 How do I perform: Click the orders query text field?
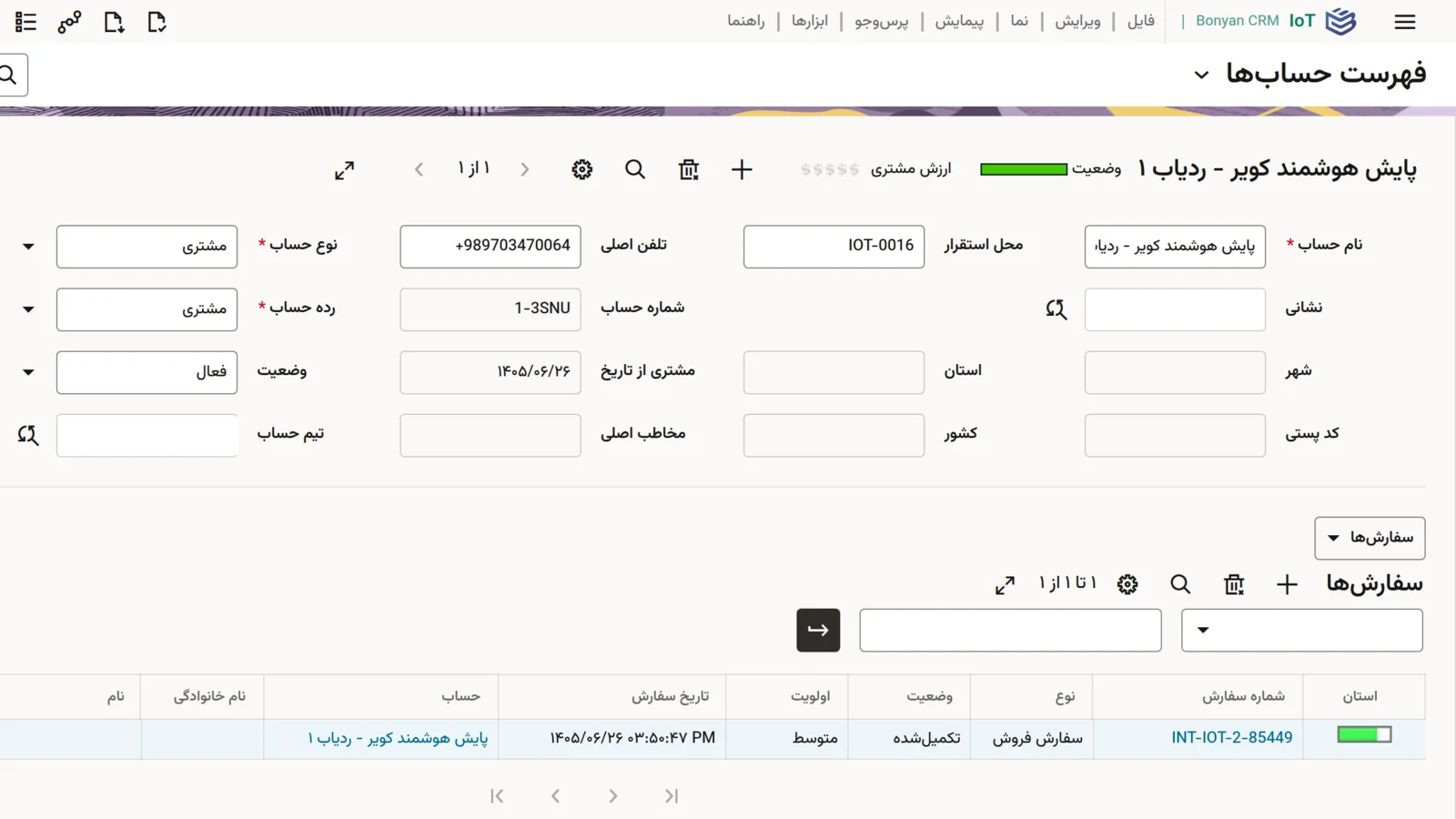point(1010,630)
